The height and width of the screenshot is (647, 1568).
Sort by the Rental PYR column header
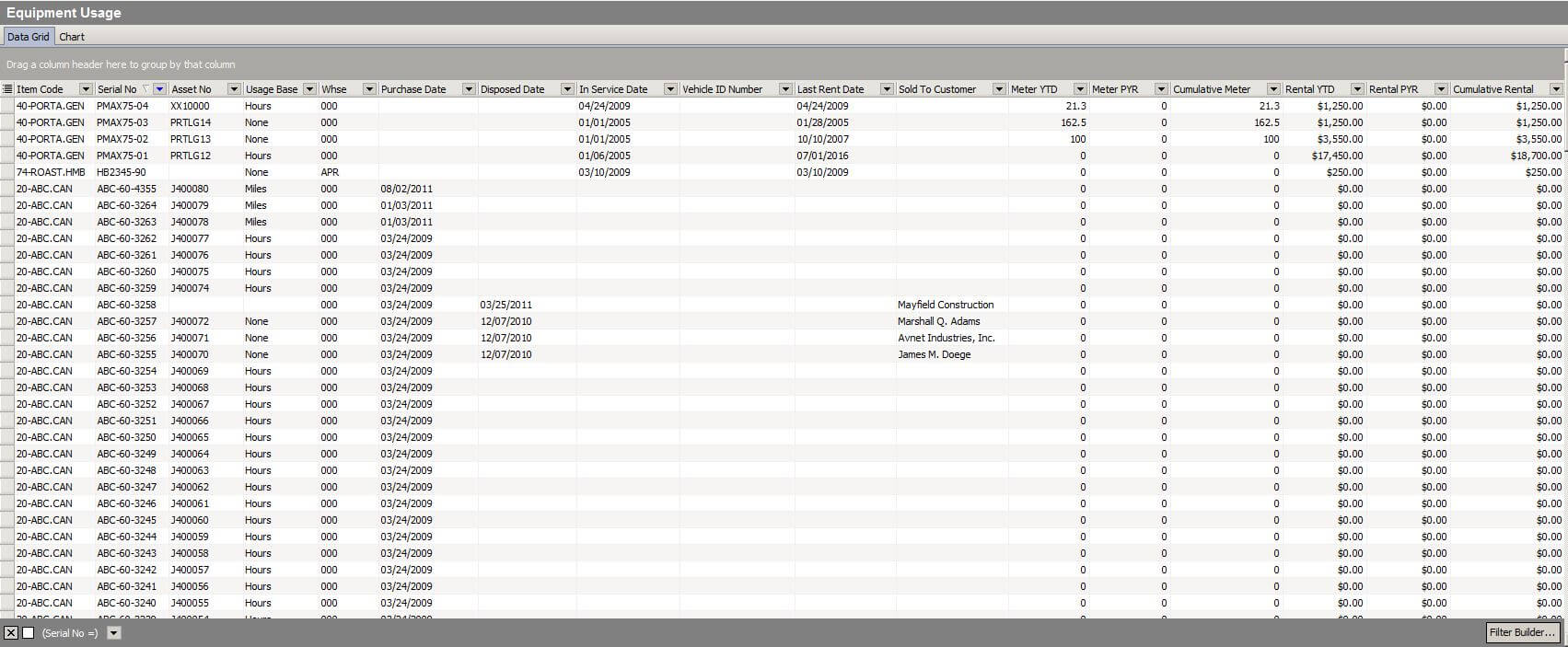click(1393, 89)
